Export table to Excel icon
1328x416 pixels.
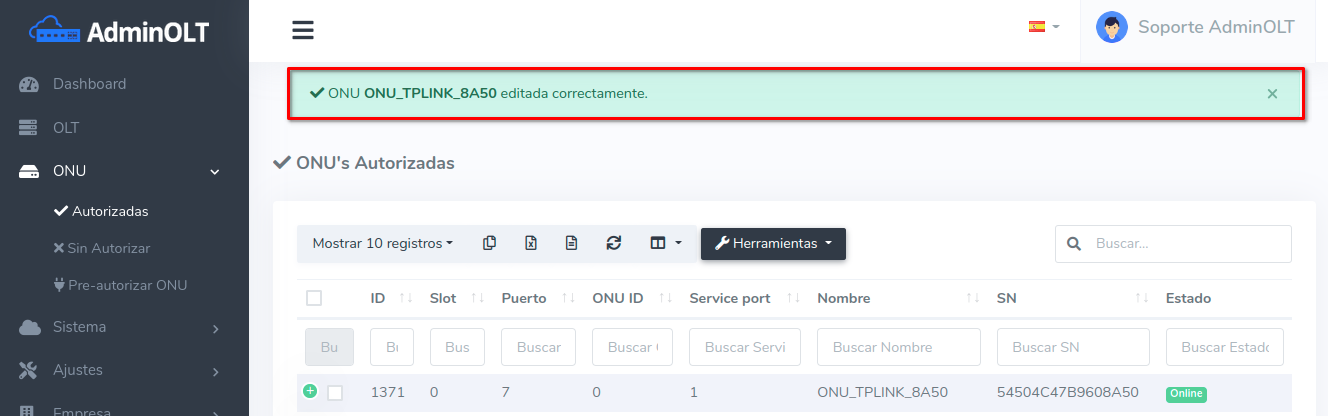531,243
